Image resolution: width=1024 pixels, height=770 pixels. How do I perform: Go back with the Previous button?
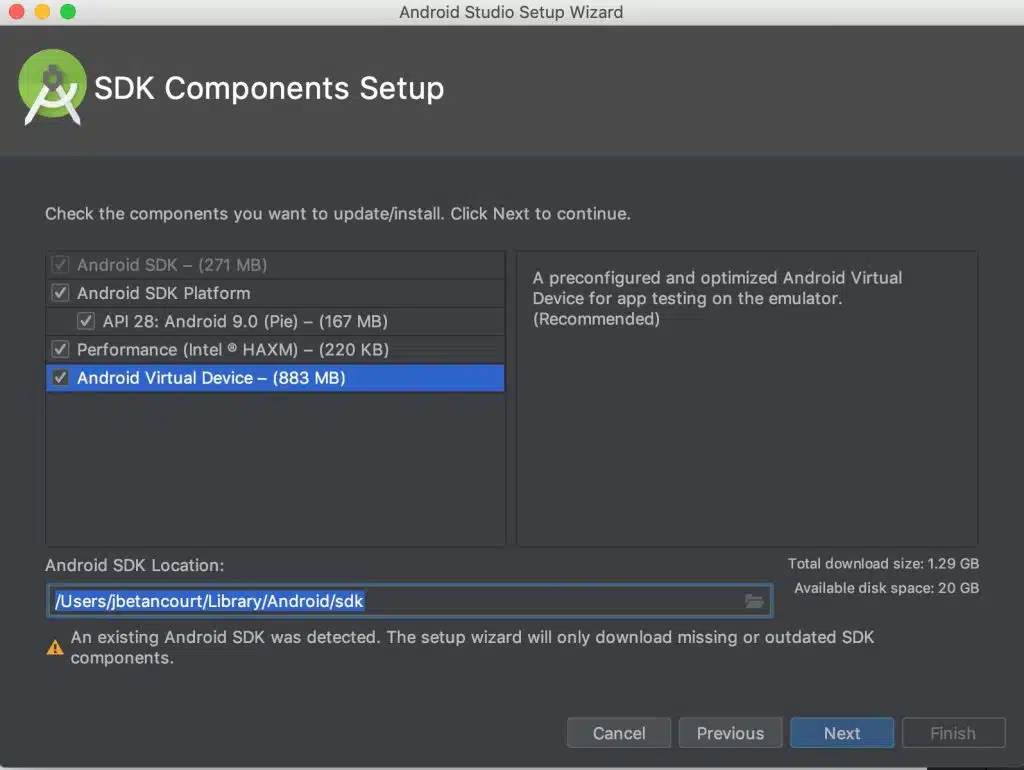tap(730, 733)
